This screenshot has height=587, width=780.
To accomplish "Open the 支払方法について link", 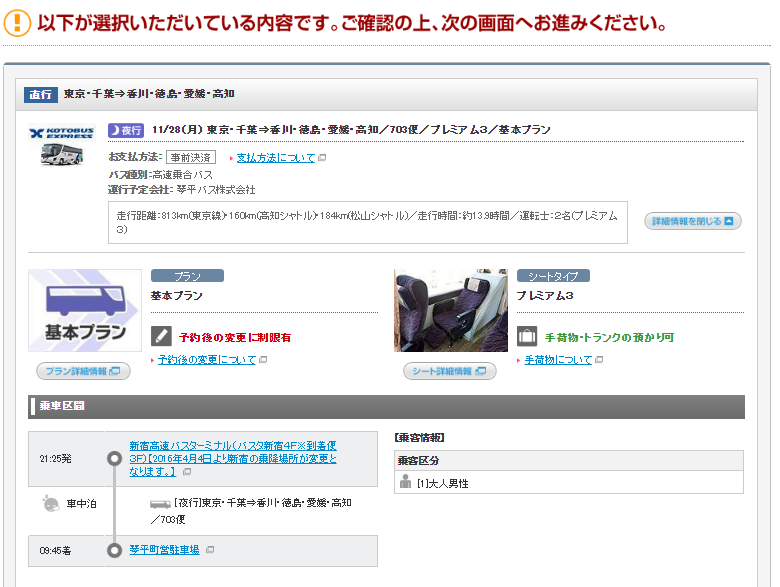I will [275, 158].
